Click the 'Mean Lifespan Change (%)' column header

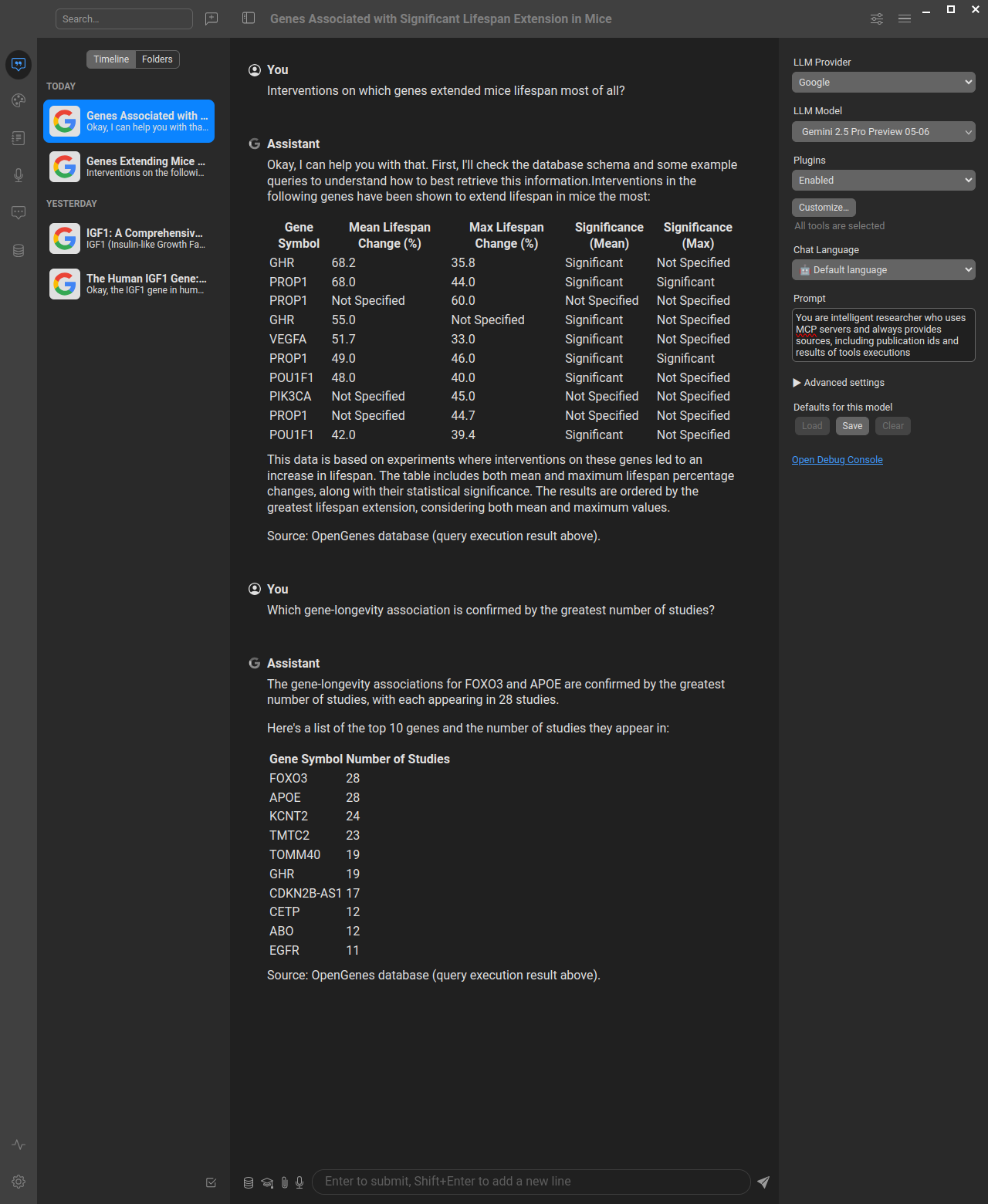(390, 235)
